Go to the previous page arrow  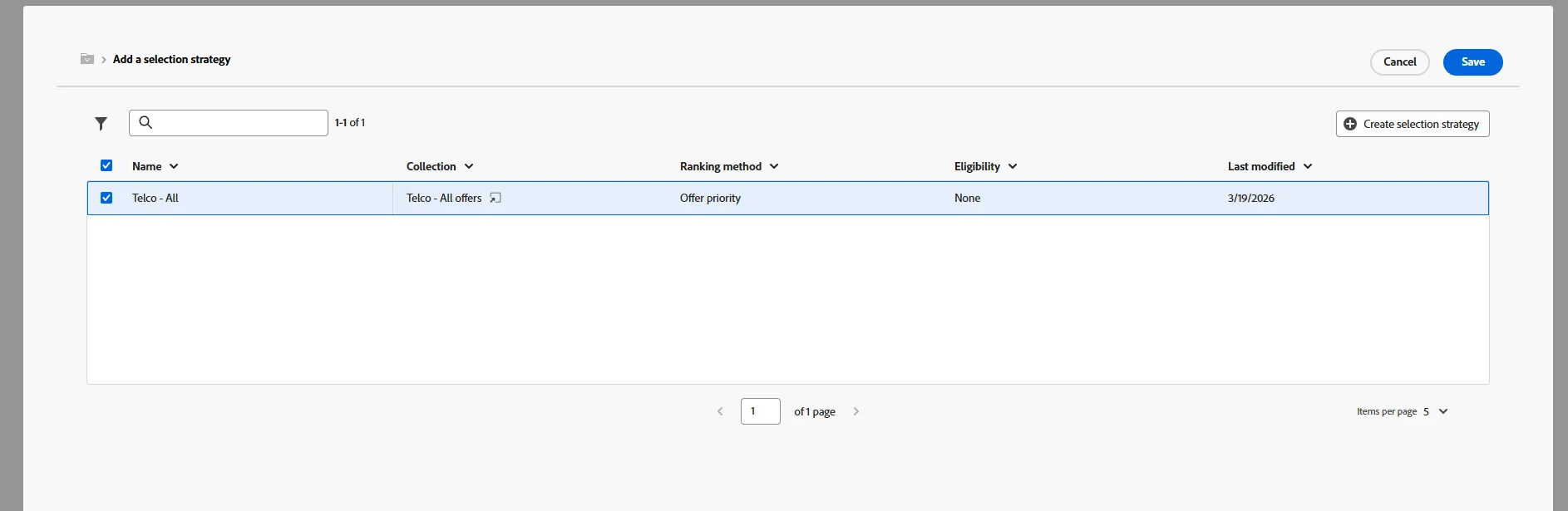[720, 411]
